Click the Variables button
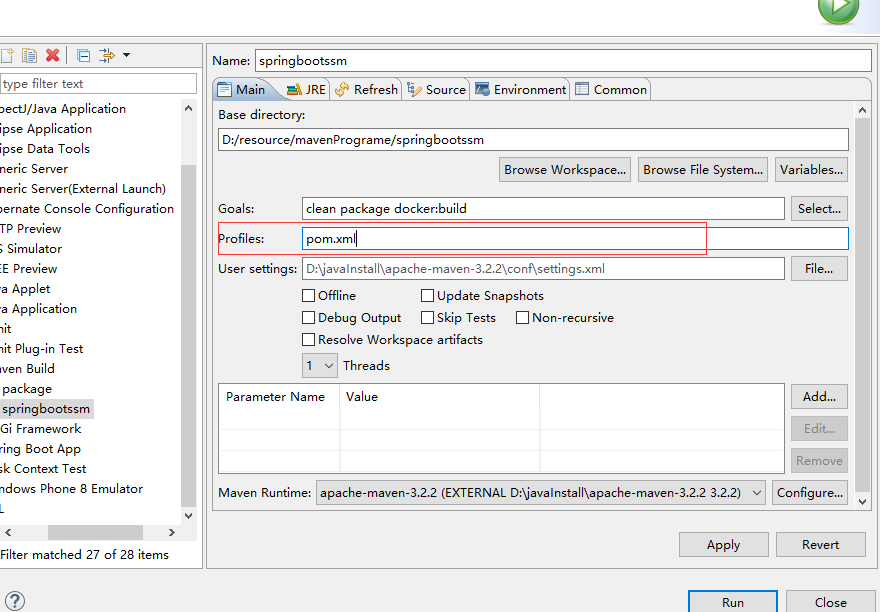The image size is (880, 612). (x=811, y=170)
